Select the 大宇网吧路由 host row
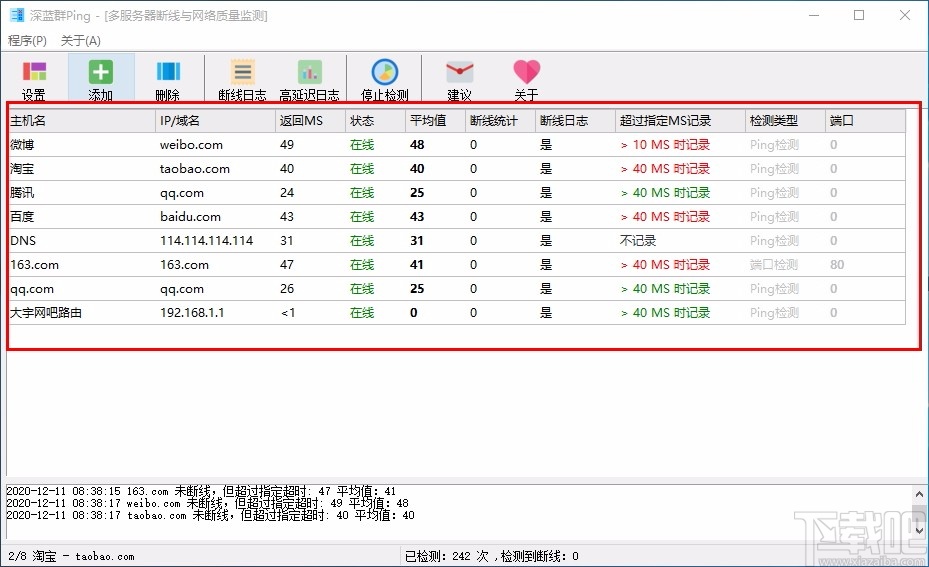 click(457, 313)
